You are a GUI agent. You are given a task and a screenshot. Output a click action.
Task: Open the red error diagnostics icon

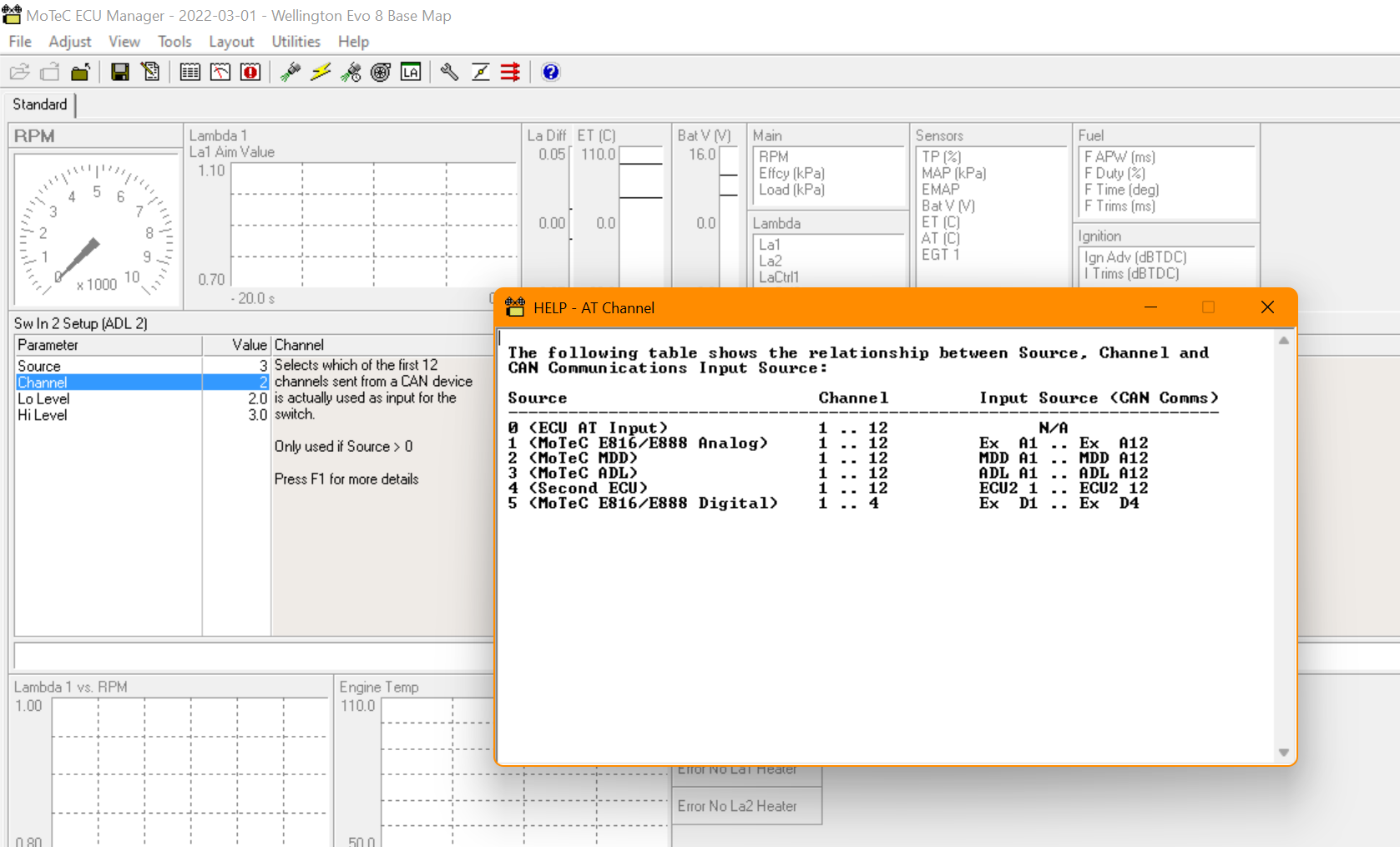click(x=250, y=72)
